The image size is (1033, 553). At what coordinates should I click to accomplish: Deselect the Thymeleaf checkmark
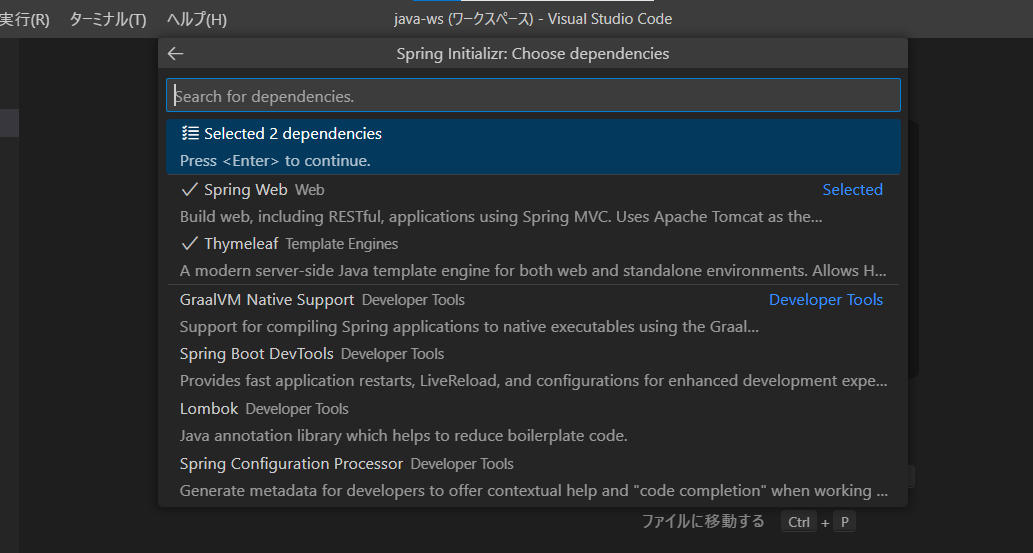pyautogui.click(x=189, y=244)
